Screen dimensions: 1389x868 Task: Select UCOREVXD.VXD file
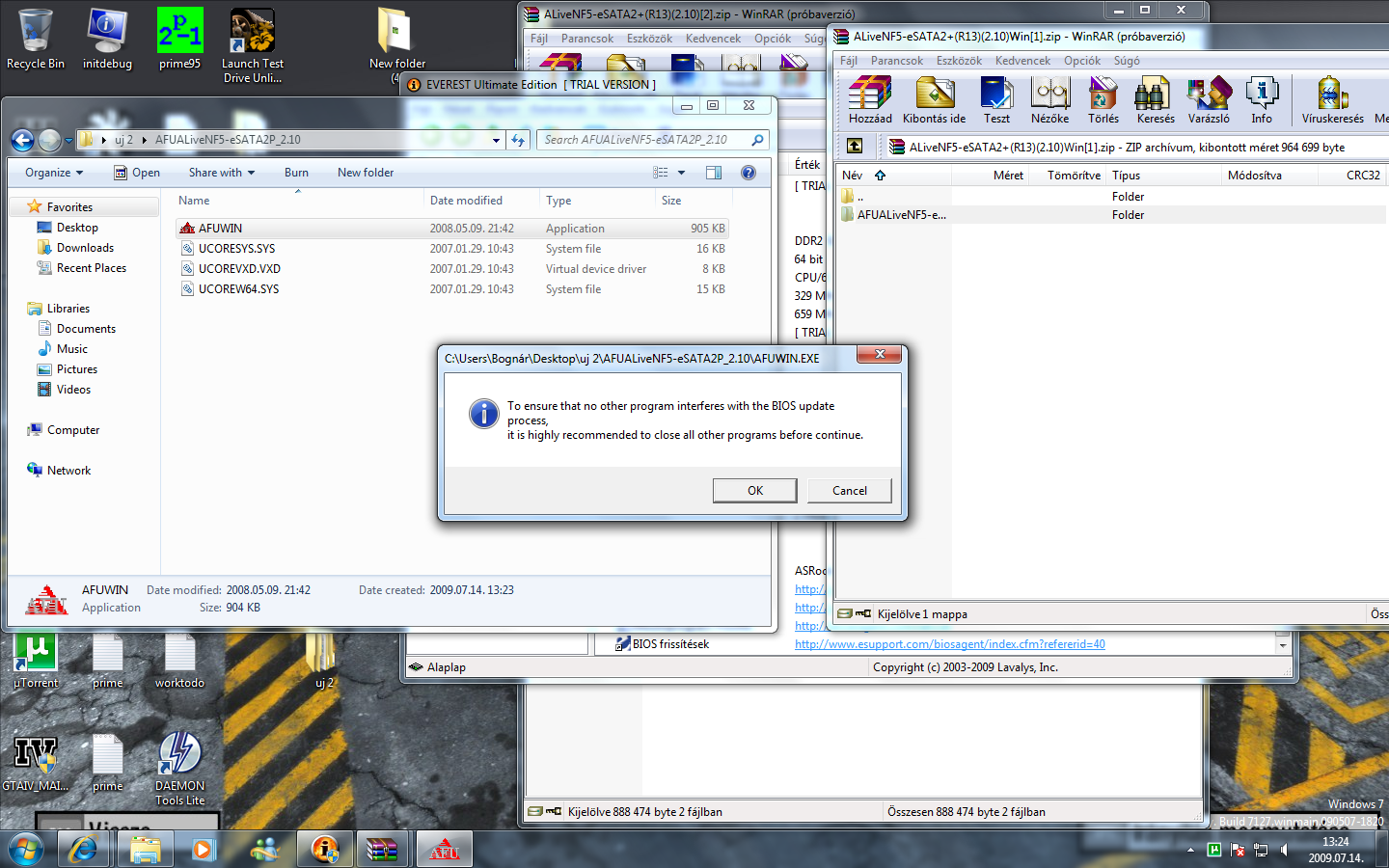tap(451, 269)
